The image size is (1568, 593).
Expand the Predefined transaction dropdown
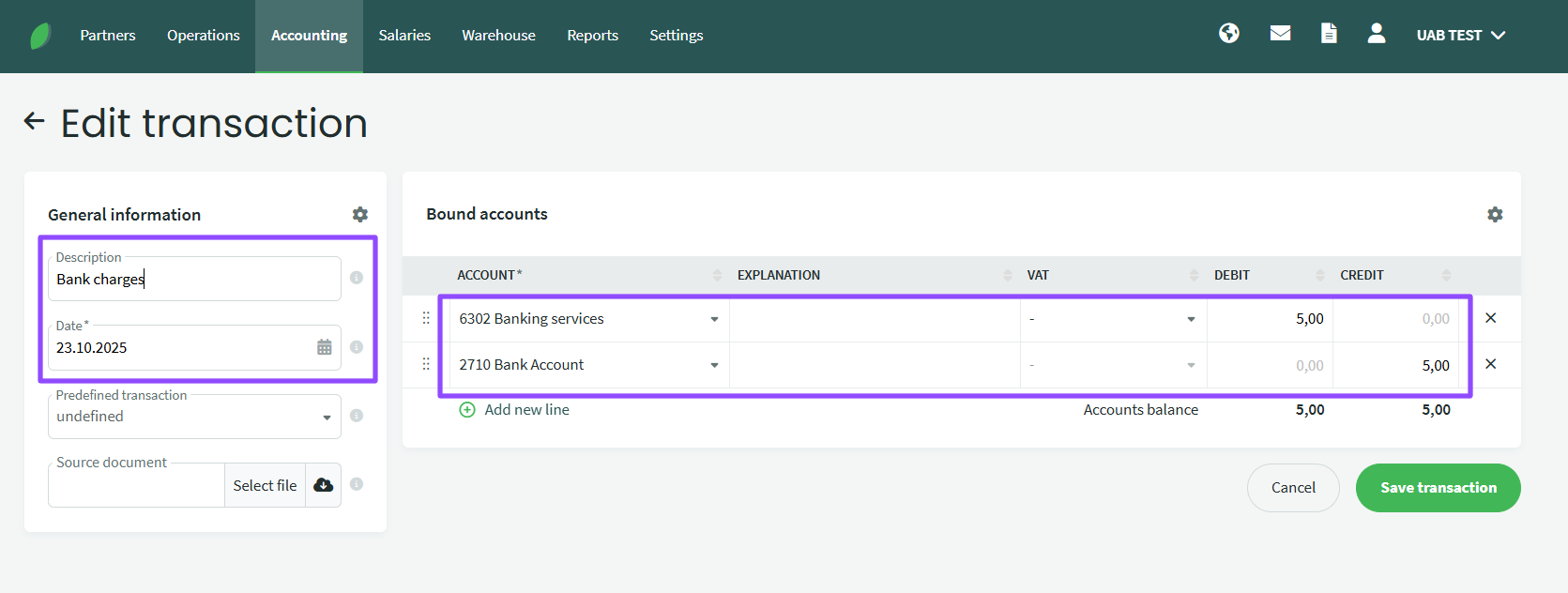click(x=327, y=418)
